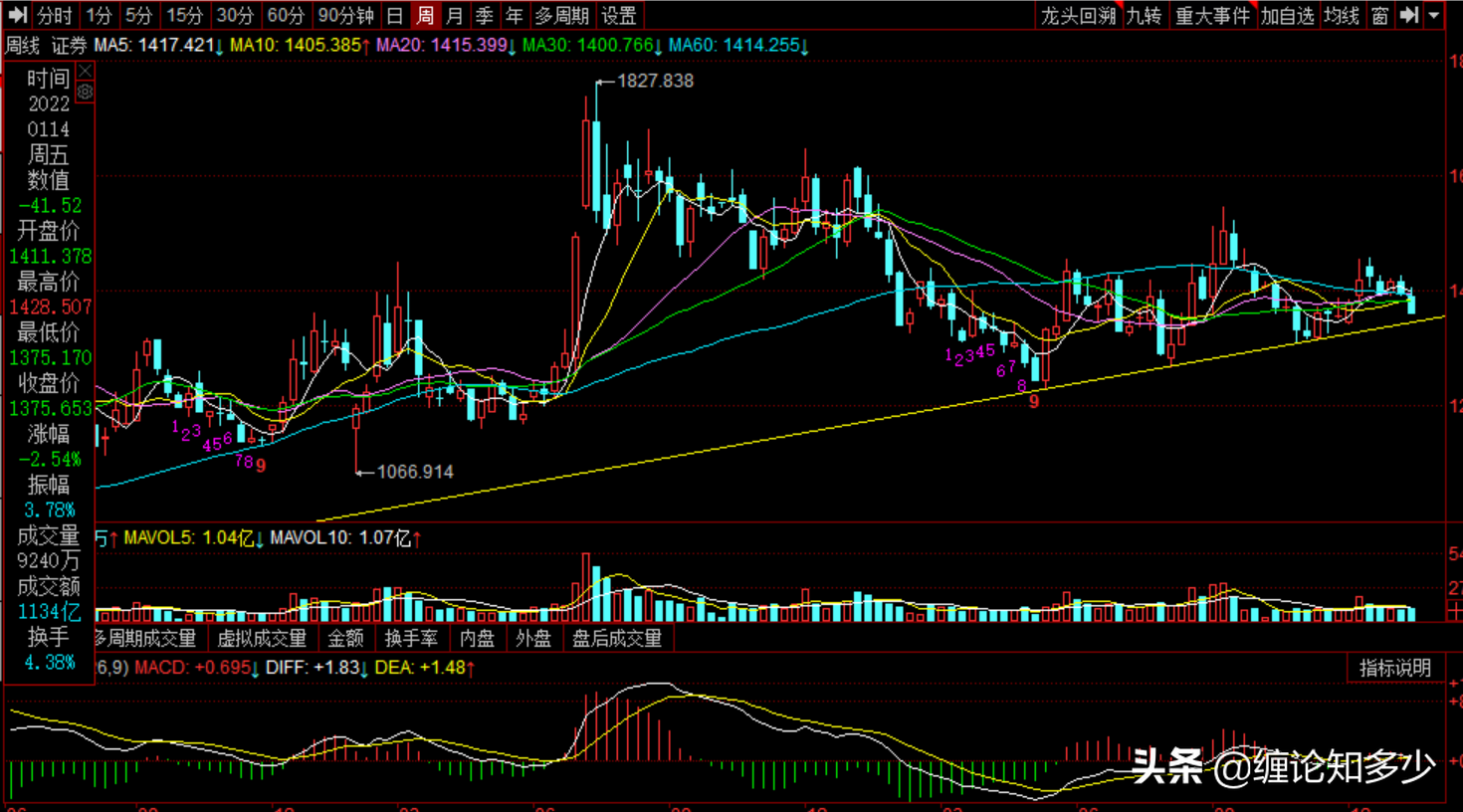Screen dimensions: 1463x812
Task: Select the 盘后成交量 tab
Action: pyautogui.click(x=617, y=638)
